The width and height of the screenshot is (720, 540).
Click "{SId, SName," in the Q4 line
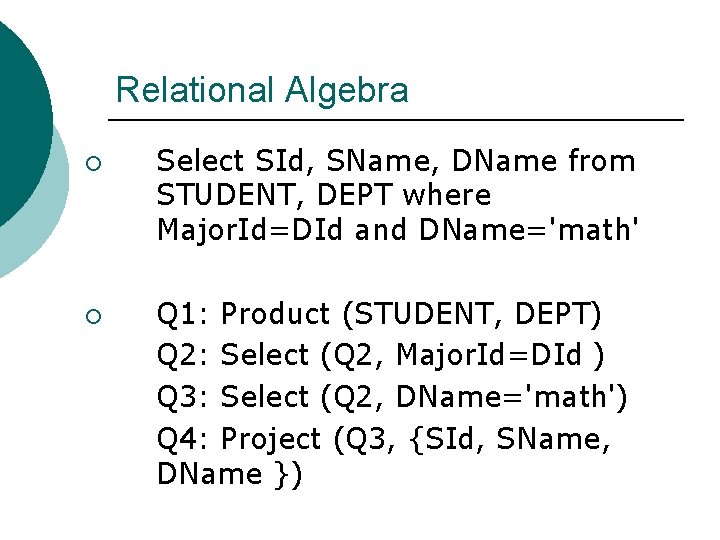tap(510, 438)
